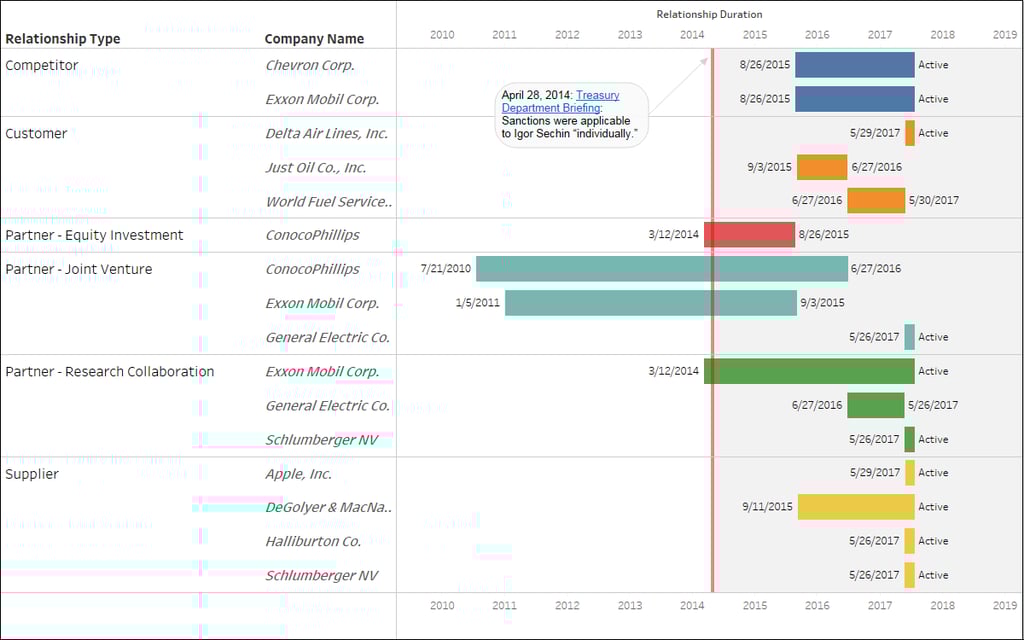Open the Treasury Department Briefing link
The image size is (1024, 640).
[x=560, y=101]
